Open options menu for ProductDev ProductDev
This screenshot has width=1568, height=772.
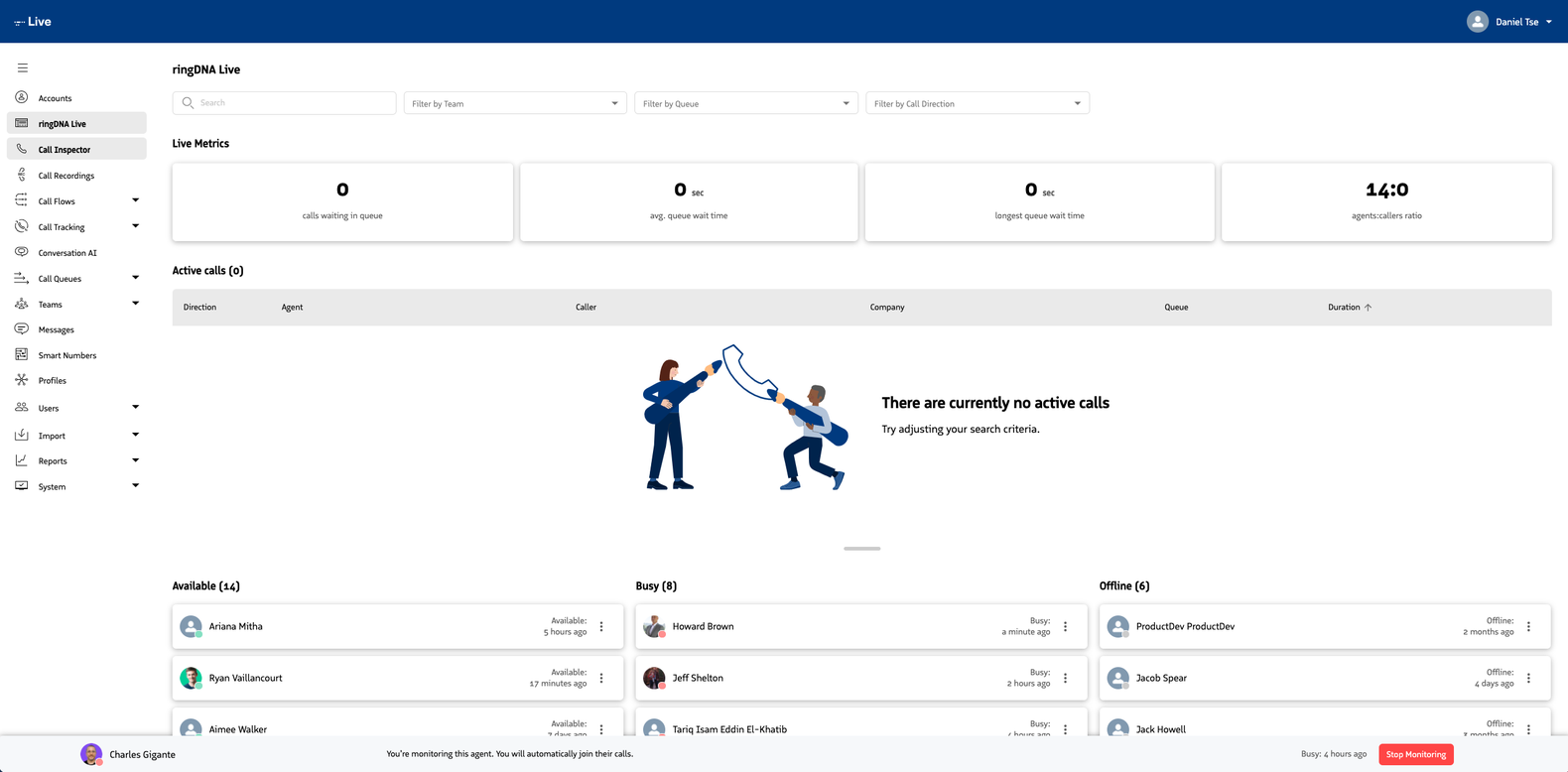click(1529, 627)
